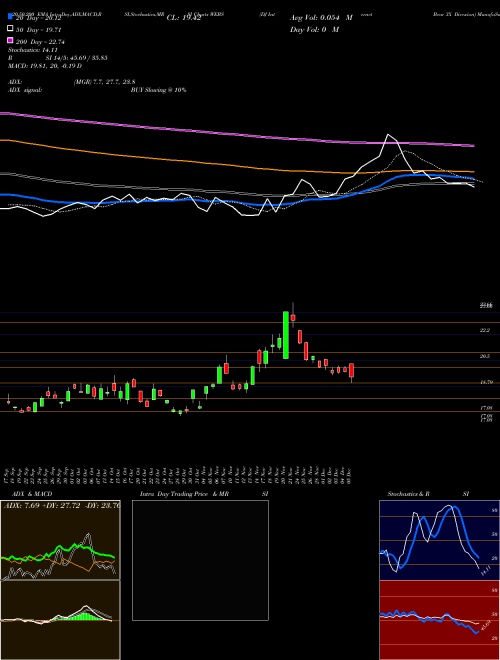Click the 20.5 price axis label
This screenshot has height=660, width=500.
click(x=485, y=356)
